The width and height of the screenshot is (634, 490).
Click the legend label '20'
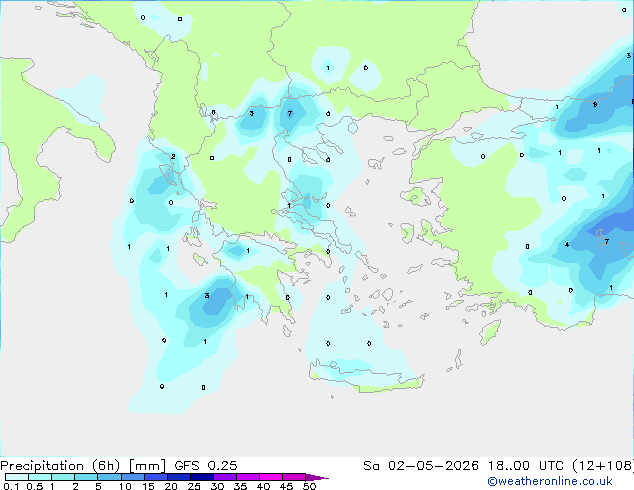pyautogui.click(x=171, y=486)
